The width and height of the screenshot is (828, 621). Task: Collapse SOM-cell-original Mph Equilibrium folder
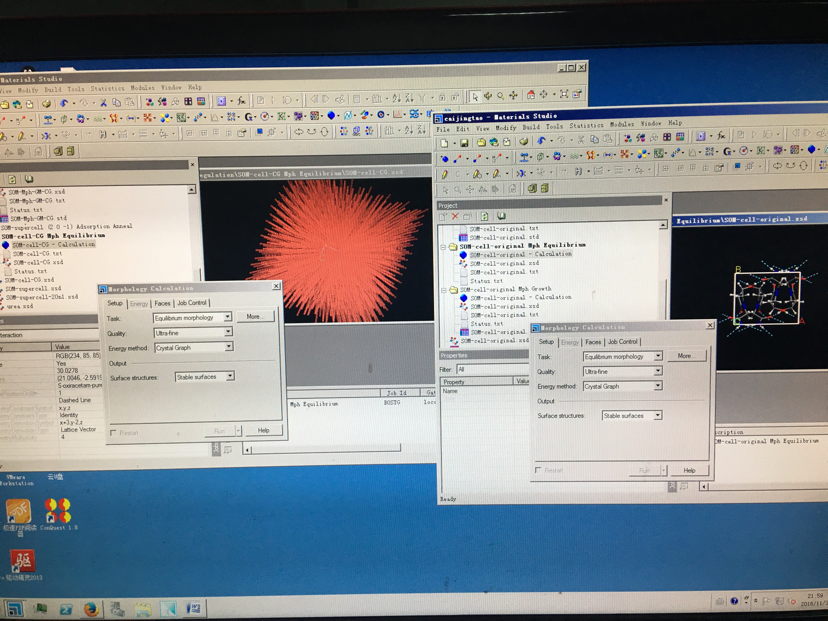[444, 247]
